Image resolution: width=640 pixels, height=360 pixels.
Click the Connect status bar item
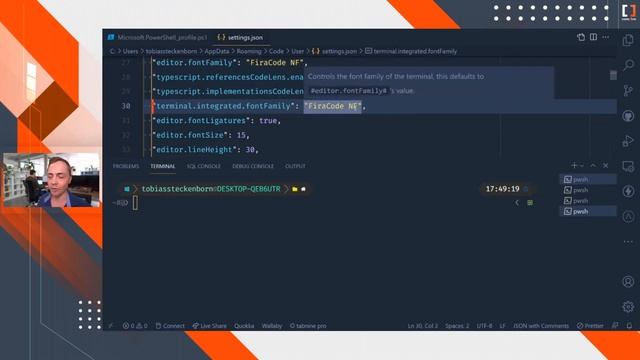(170, 326)
